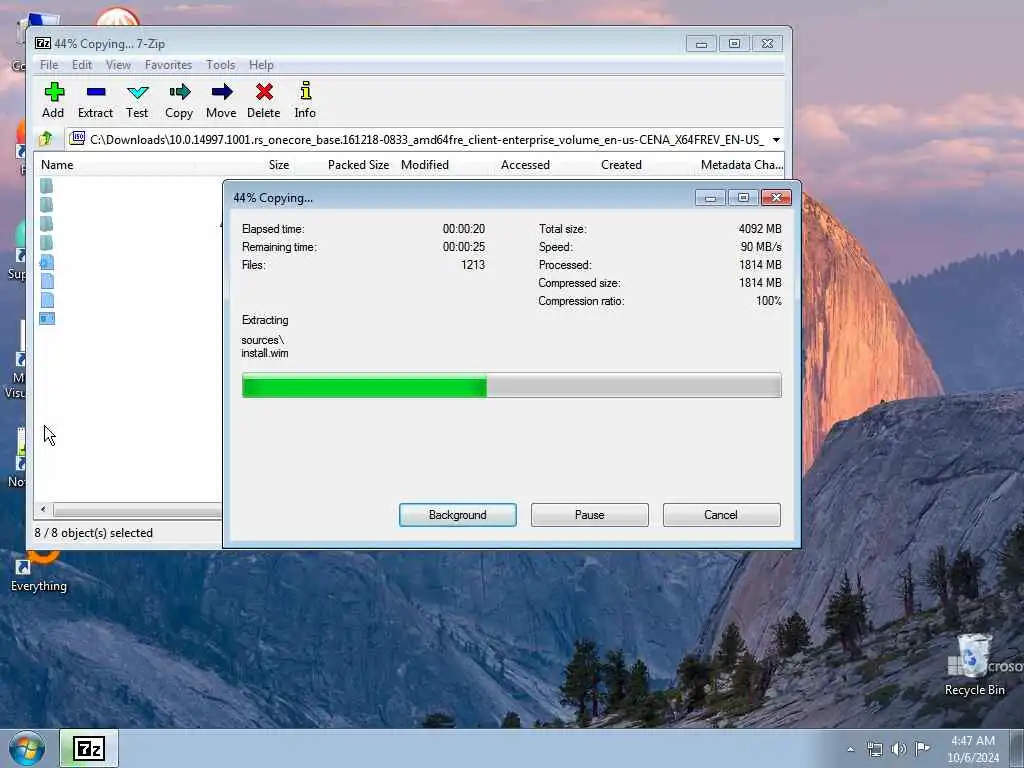Open the View menu
Image resolution: width=1024 pixels, height=768 pixels.
118,65
